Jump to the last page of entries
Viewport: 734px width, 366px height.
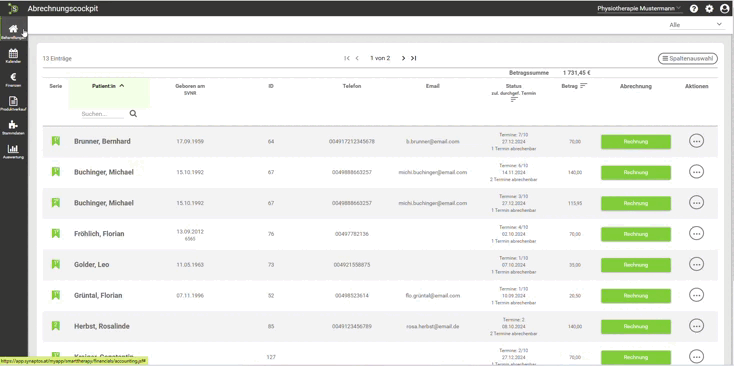point(413,59)
